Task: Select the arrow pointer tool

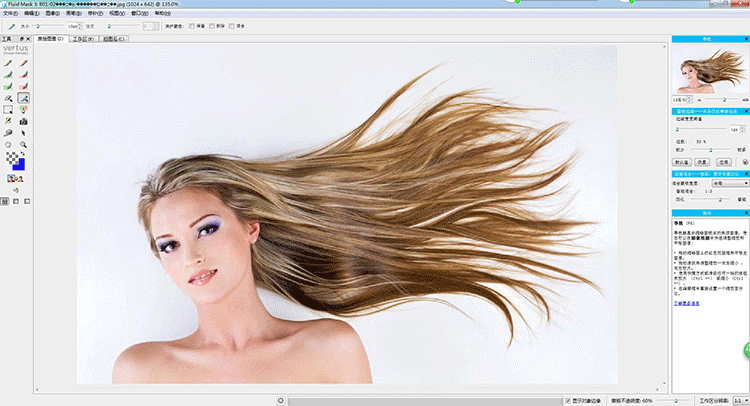Action: tap(23, 132)
